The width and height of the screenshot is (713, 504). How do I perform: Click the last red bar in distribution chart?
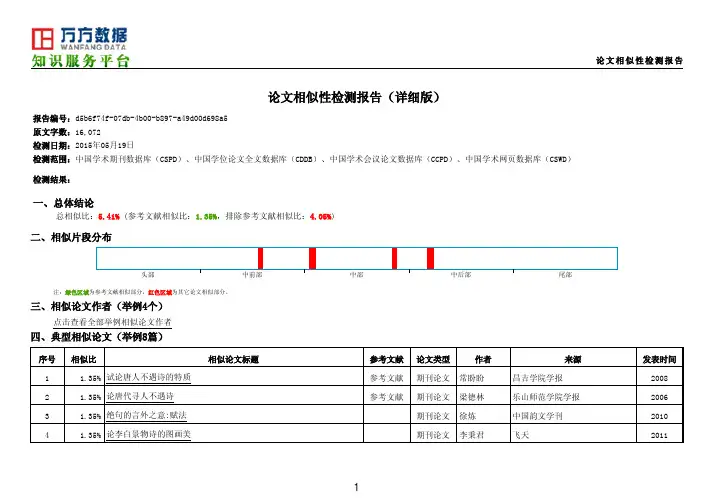[430, 258]
